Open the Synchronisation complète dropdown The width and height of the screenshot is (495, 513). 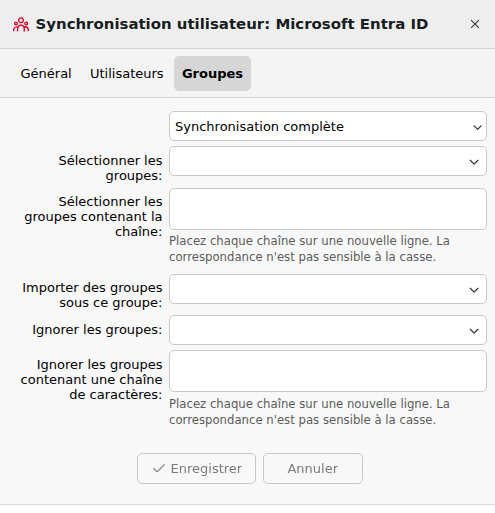pos(328,126)
